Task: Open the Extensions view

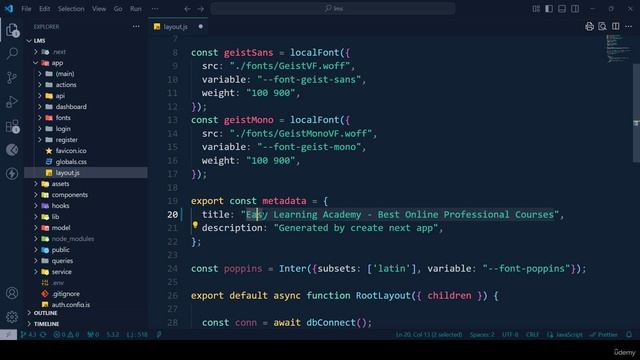Action: [x=13, y=127]
